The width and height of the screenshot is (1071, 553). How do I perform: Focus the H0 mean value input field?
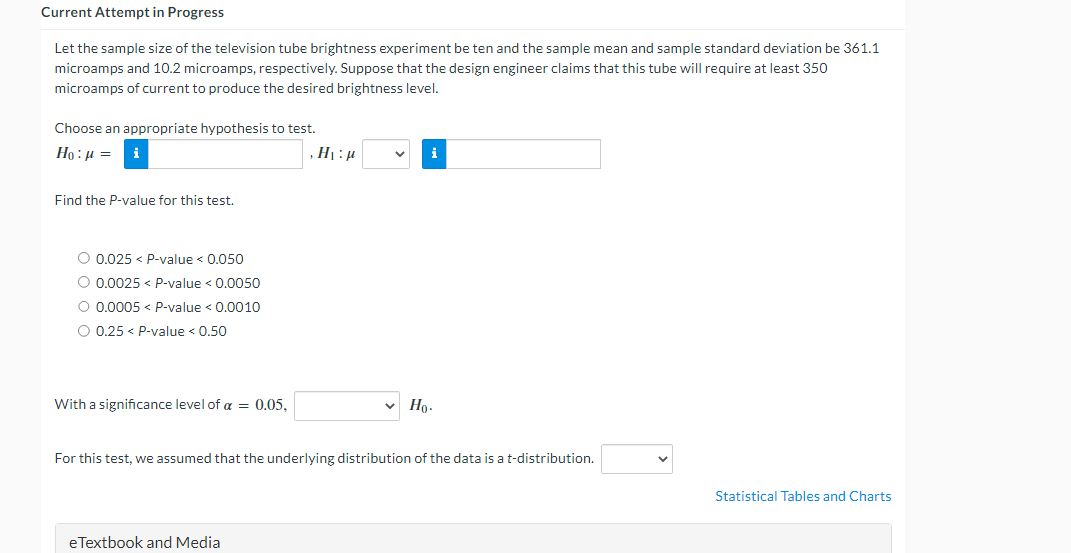(225, 154)
